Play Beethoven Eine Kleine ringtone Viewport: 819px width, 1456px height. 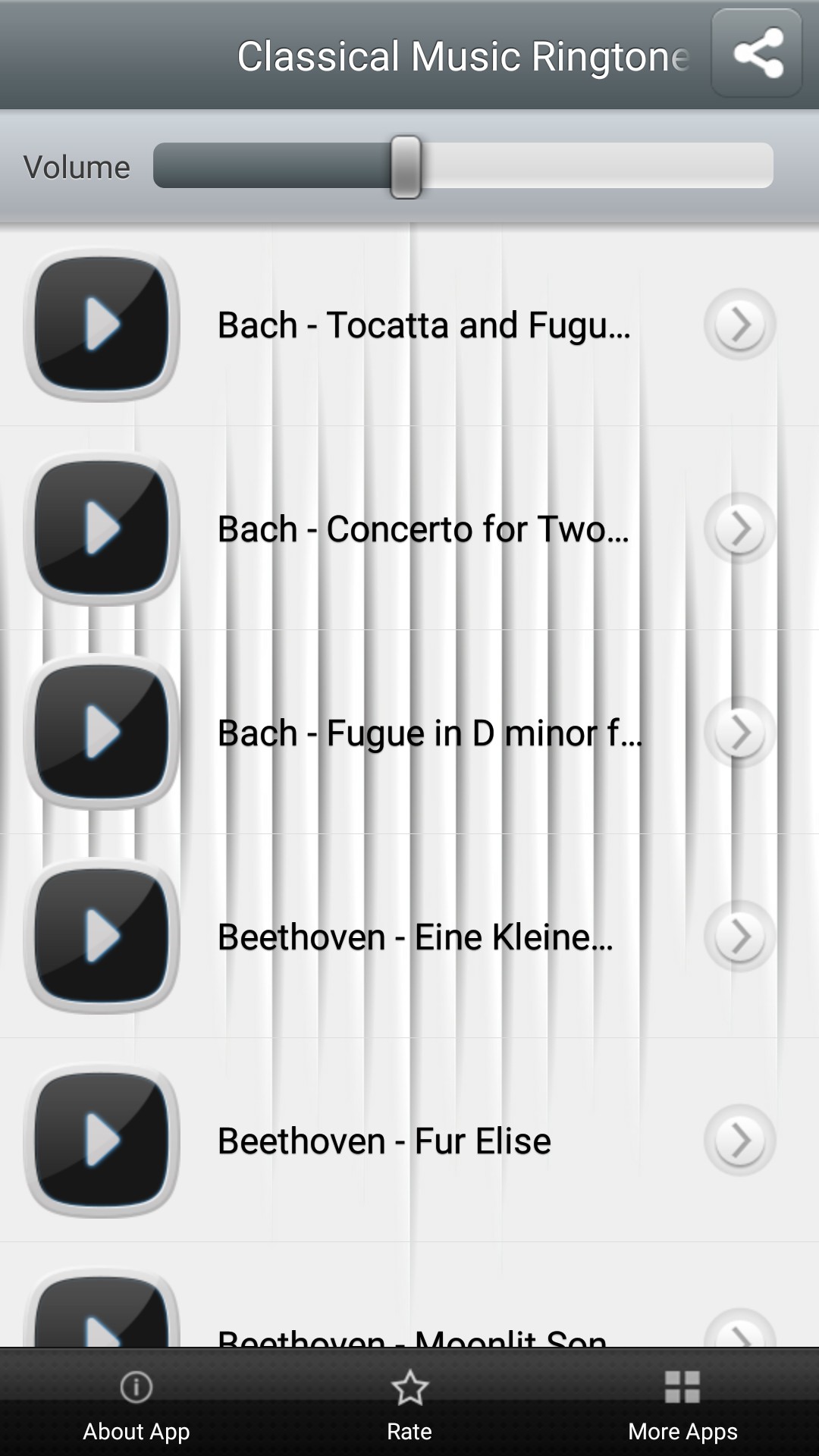(102, 937)
